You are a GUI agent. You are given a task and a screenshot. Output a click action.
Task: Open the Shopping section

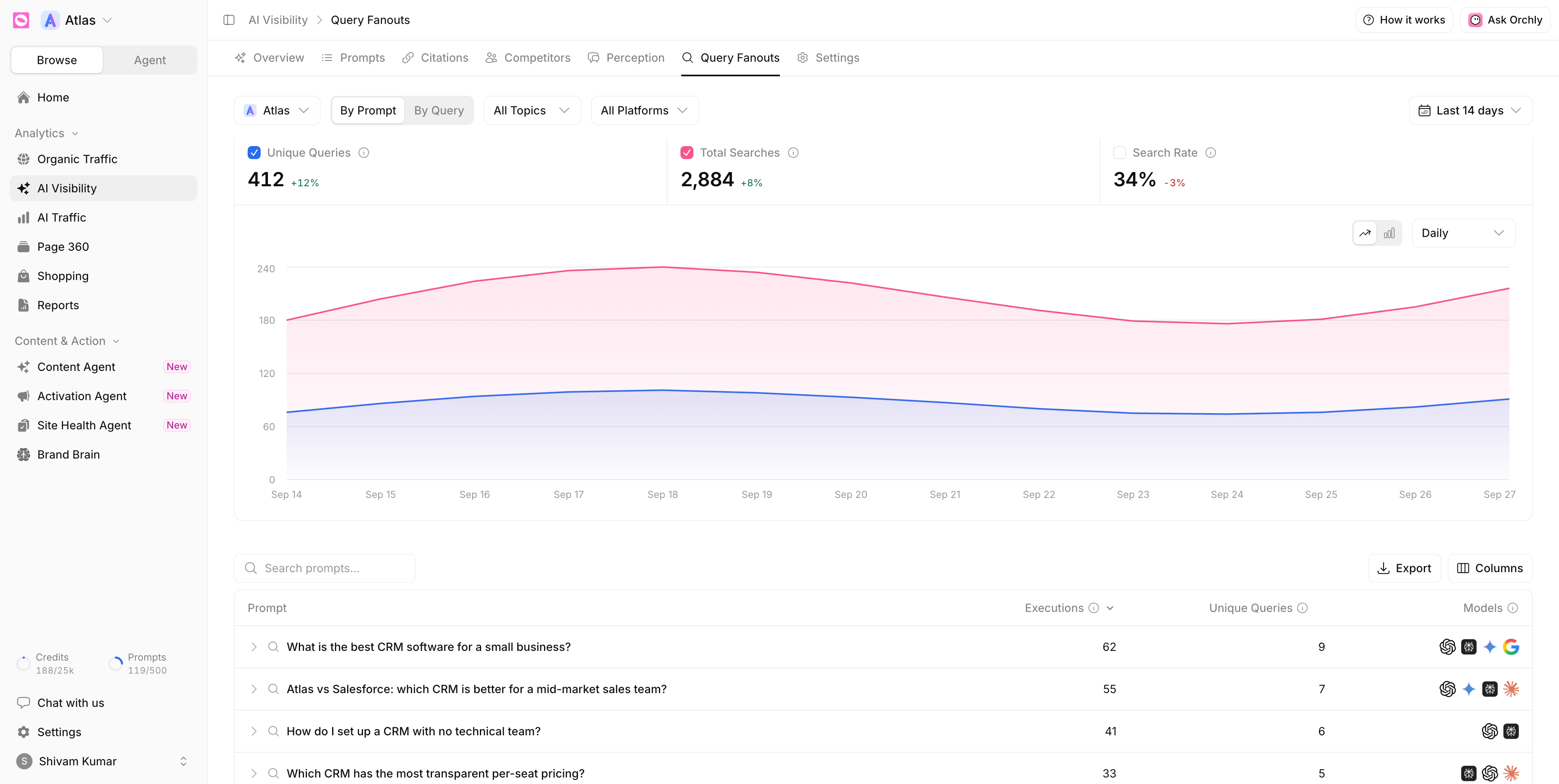pyautogui.click(x=104, y=276)
